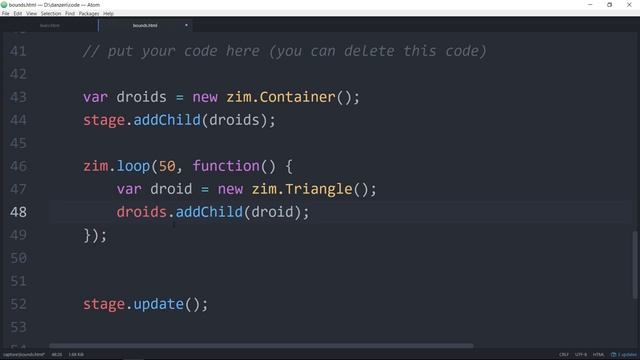Open the CRLF line ending selector
640x360 pixels.
(x=564, y=355)
